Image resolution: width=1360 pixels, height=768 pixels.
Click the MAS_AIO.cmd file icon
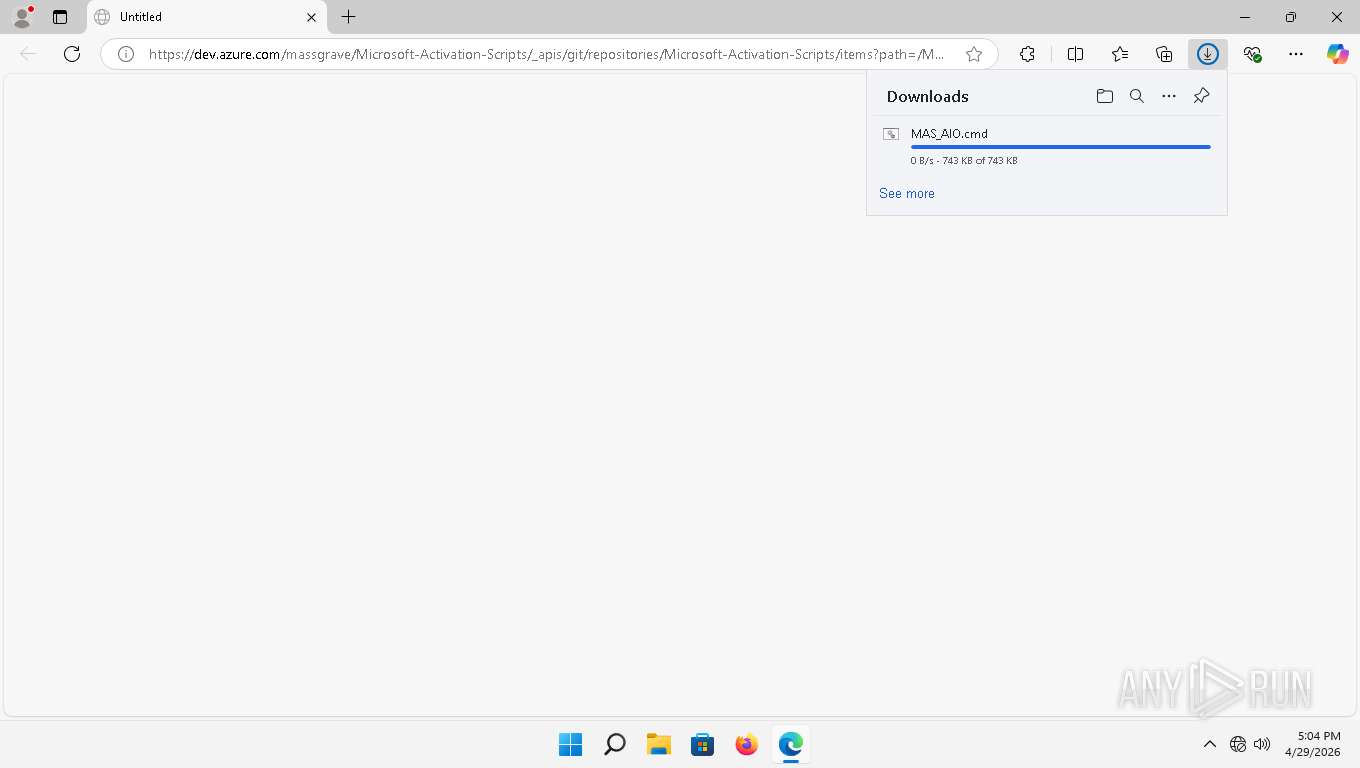click(891, 134)
